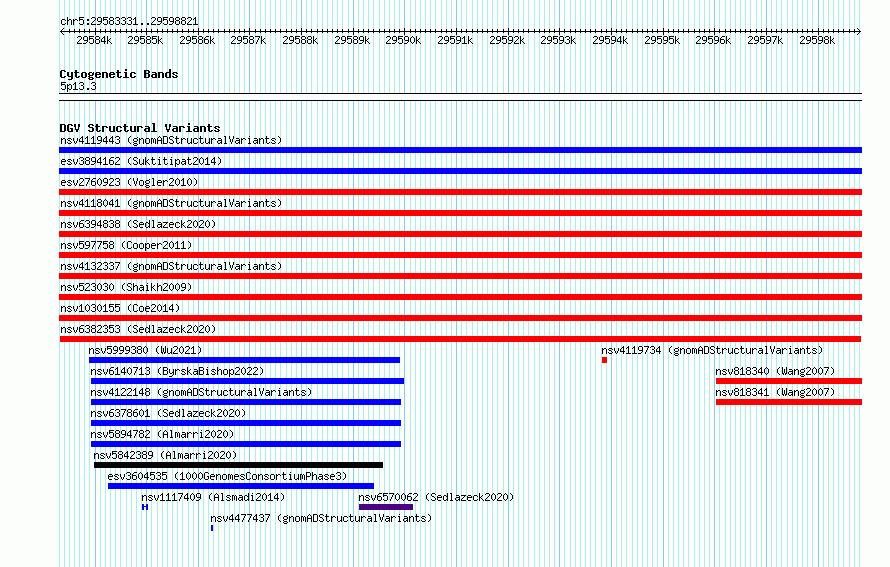Click the blue bar under nsv4119443
The height and width of the screenshot is (567, 890).
point(460,150)
